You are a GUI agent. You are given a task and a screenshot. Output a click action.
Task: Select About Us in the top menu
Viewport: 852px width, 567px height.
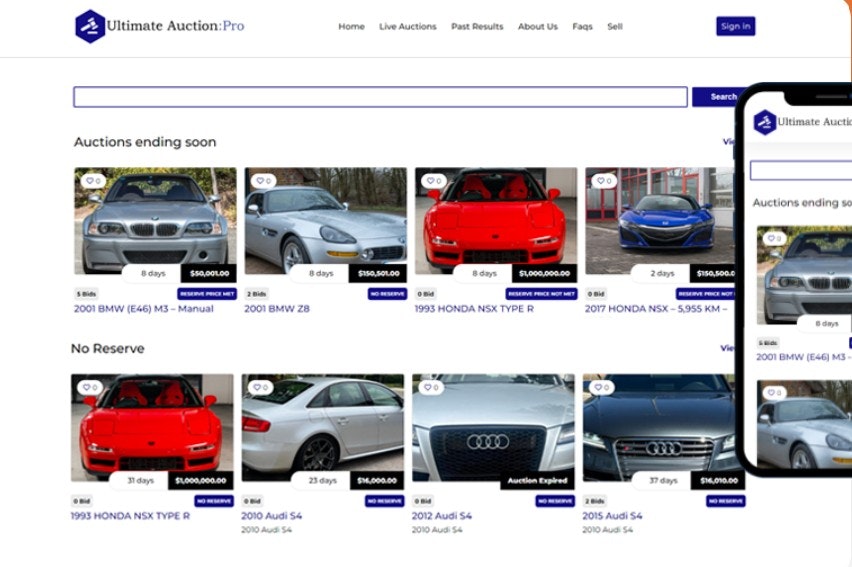[537, 27]
